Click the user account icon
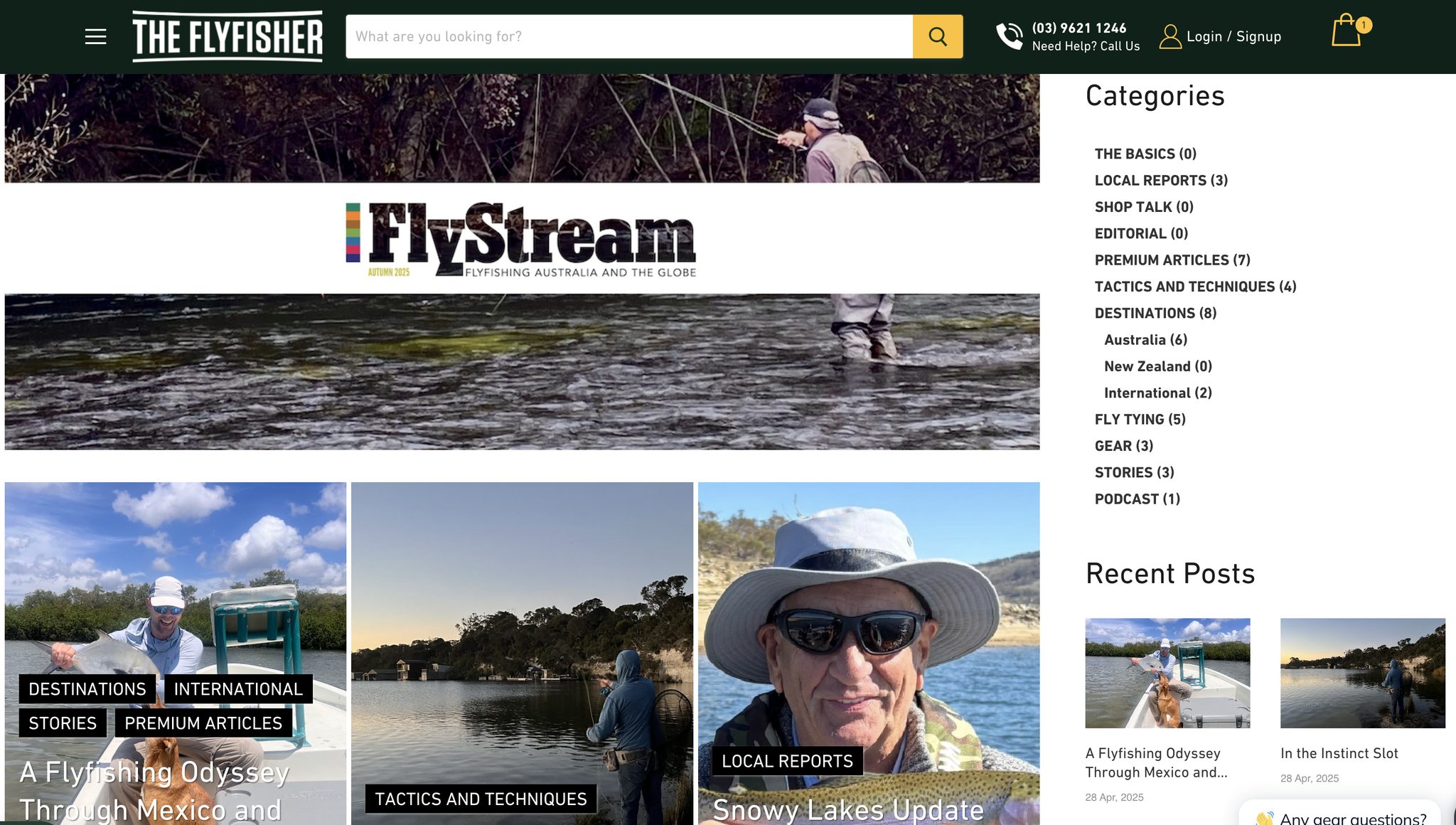This screenshot has width=1456, height=825. point(1170,36)
